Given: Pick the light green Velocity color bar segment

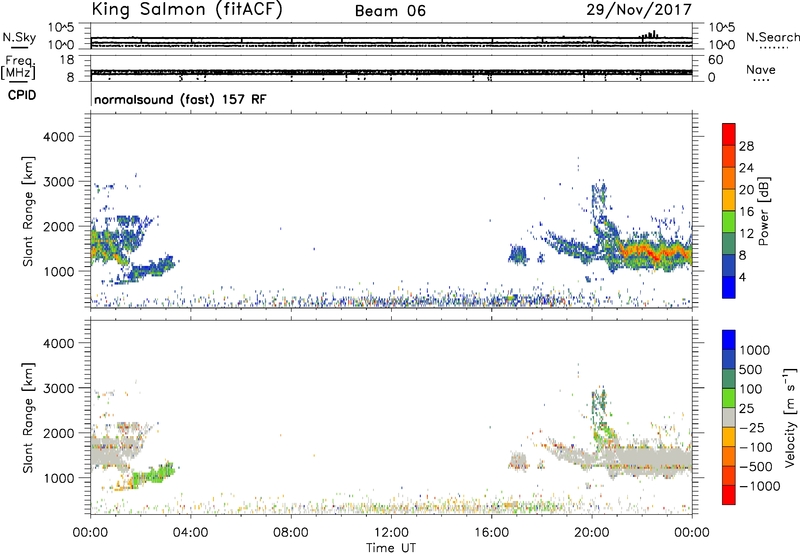Looking at the screenshot, I should pyautogui.click(x=729, y=398).
